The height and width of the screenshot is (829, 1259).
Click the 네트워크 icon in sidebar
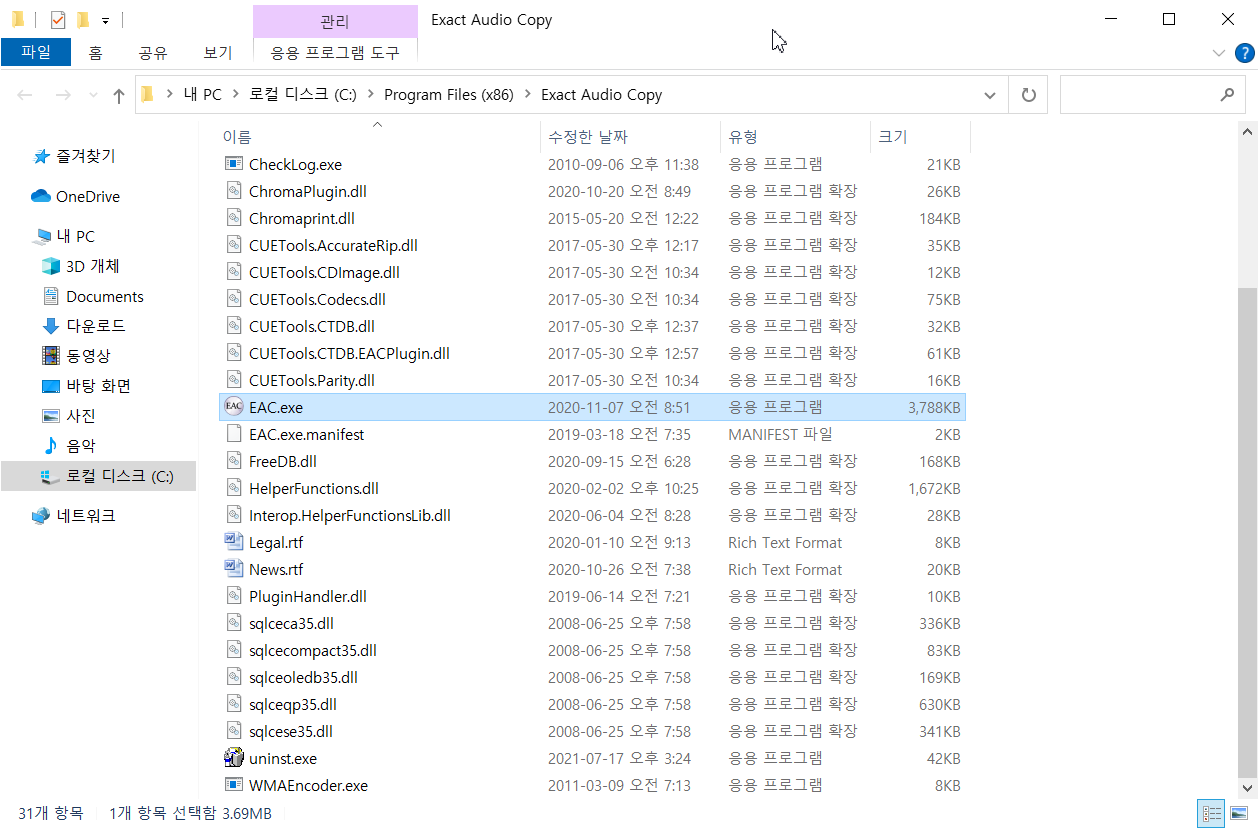pos(41,516)
